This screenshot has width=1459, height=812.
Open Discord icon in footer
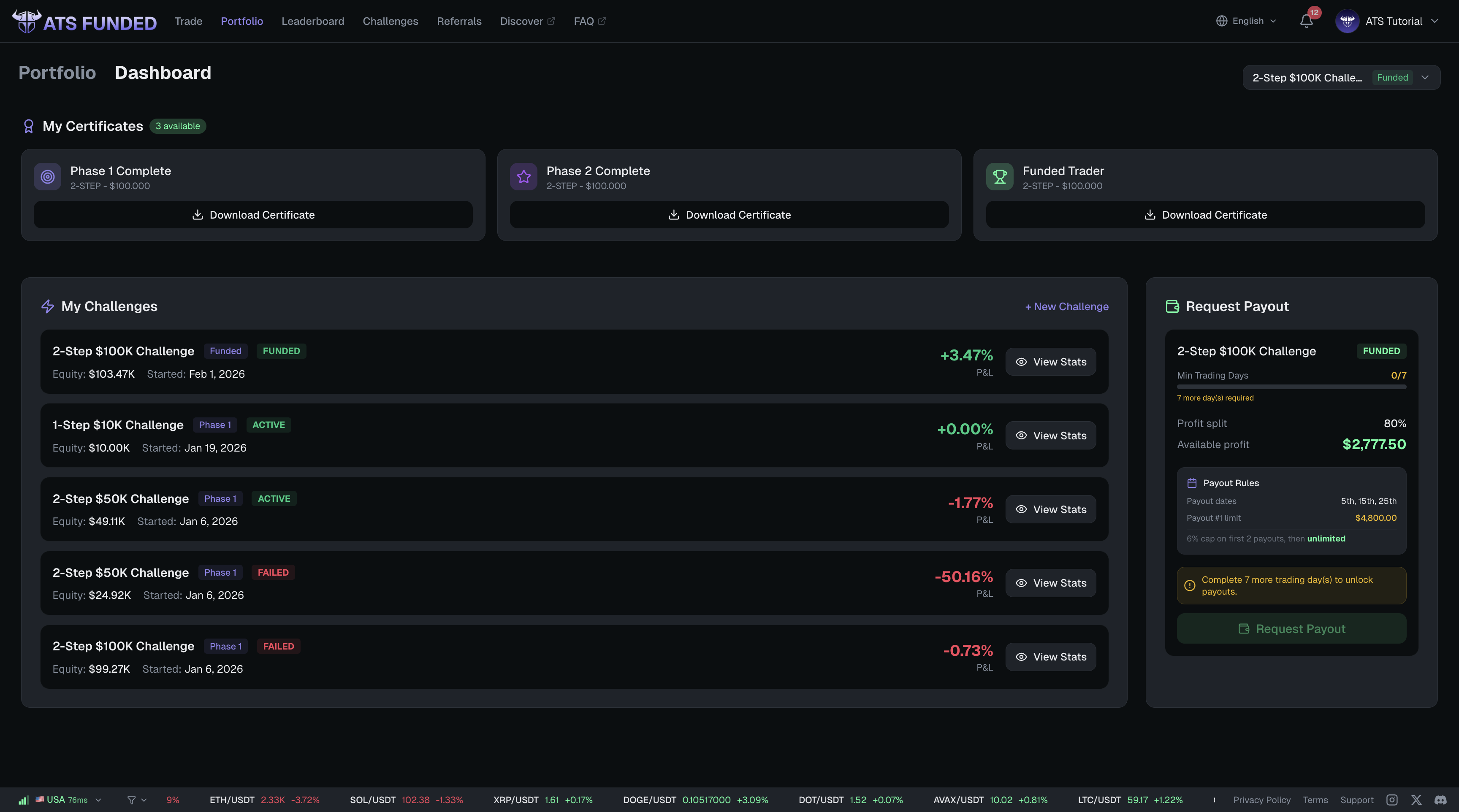[x=1440, y=799]
